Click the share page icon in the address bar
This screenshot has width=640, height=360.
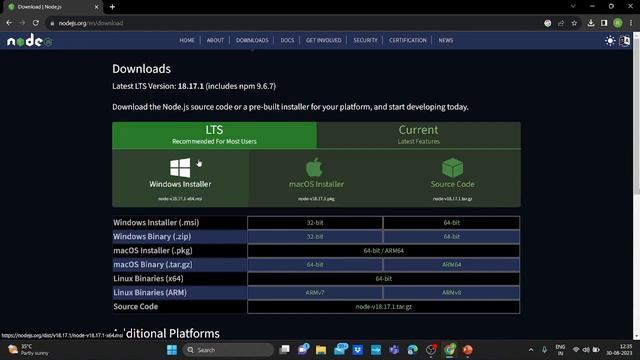click(x=561, y=23)
